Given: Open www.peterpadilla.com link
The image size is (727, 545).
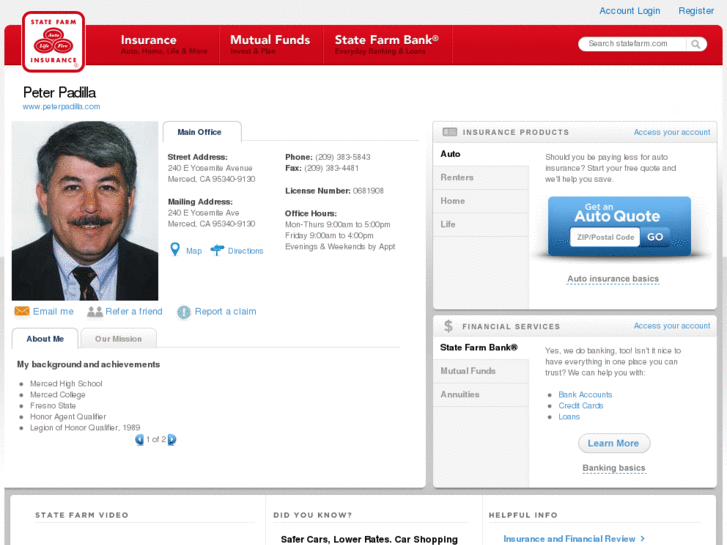Looking at the screenshot, I should (x=61, y=106).
